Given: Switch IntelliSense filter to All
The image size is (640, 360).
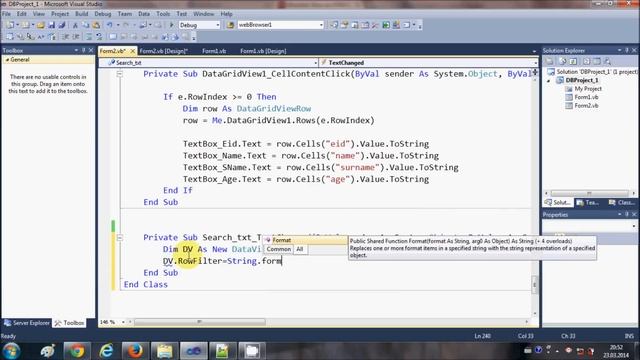Looking at the screenshot, I should (300, 249).
